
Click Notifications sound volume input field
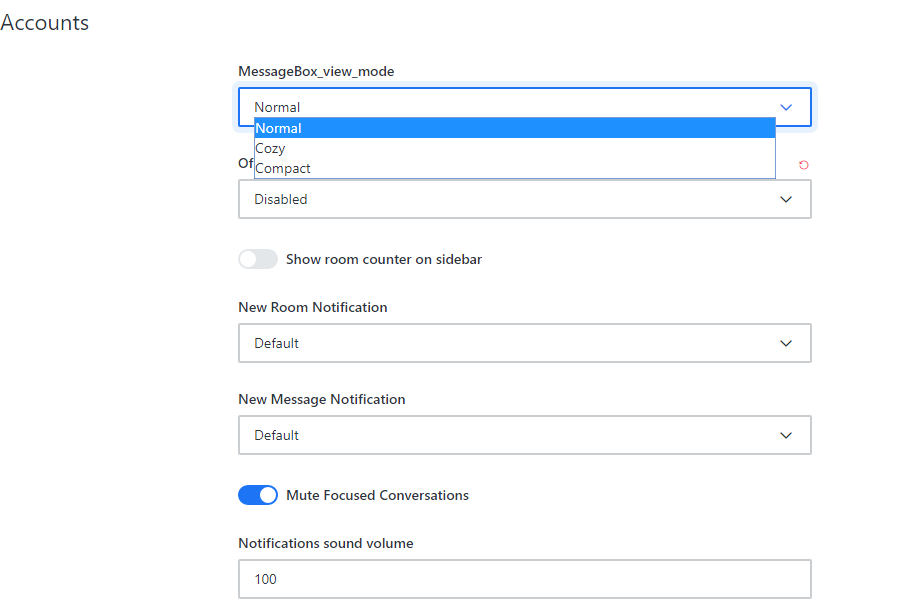pos(525,579)
